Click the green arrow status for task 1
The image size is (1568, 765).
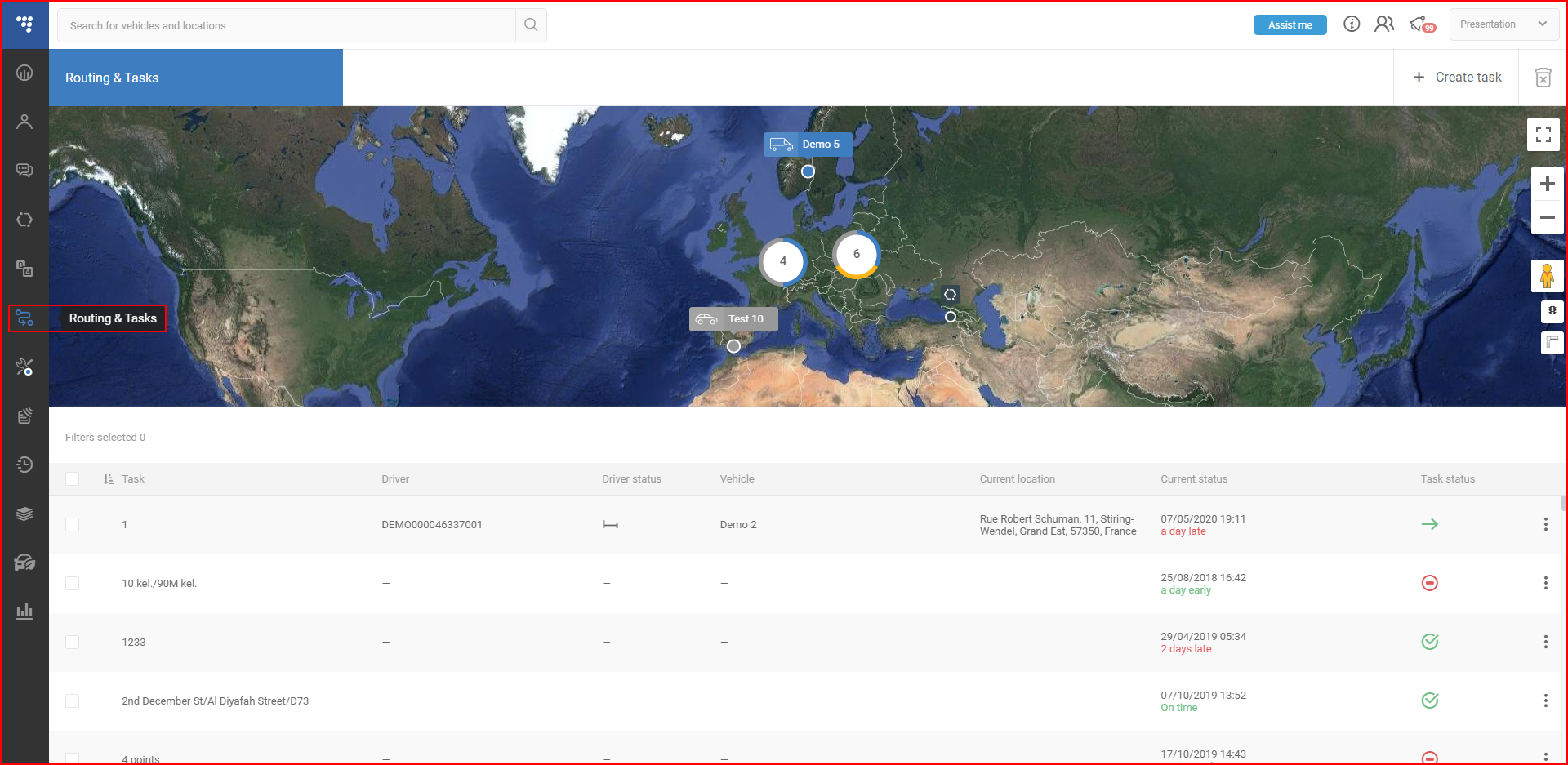[1429, 524]
